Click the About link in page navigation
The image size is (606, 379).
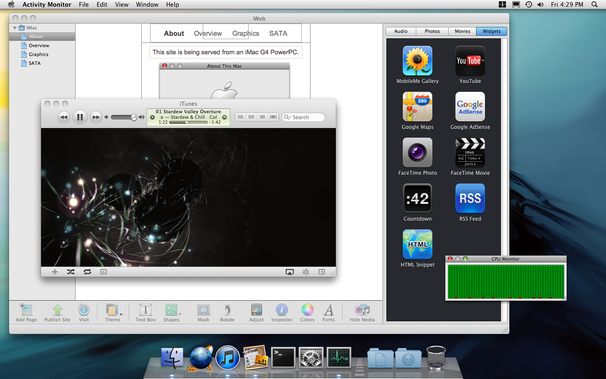tap(174, 34)
